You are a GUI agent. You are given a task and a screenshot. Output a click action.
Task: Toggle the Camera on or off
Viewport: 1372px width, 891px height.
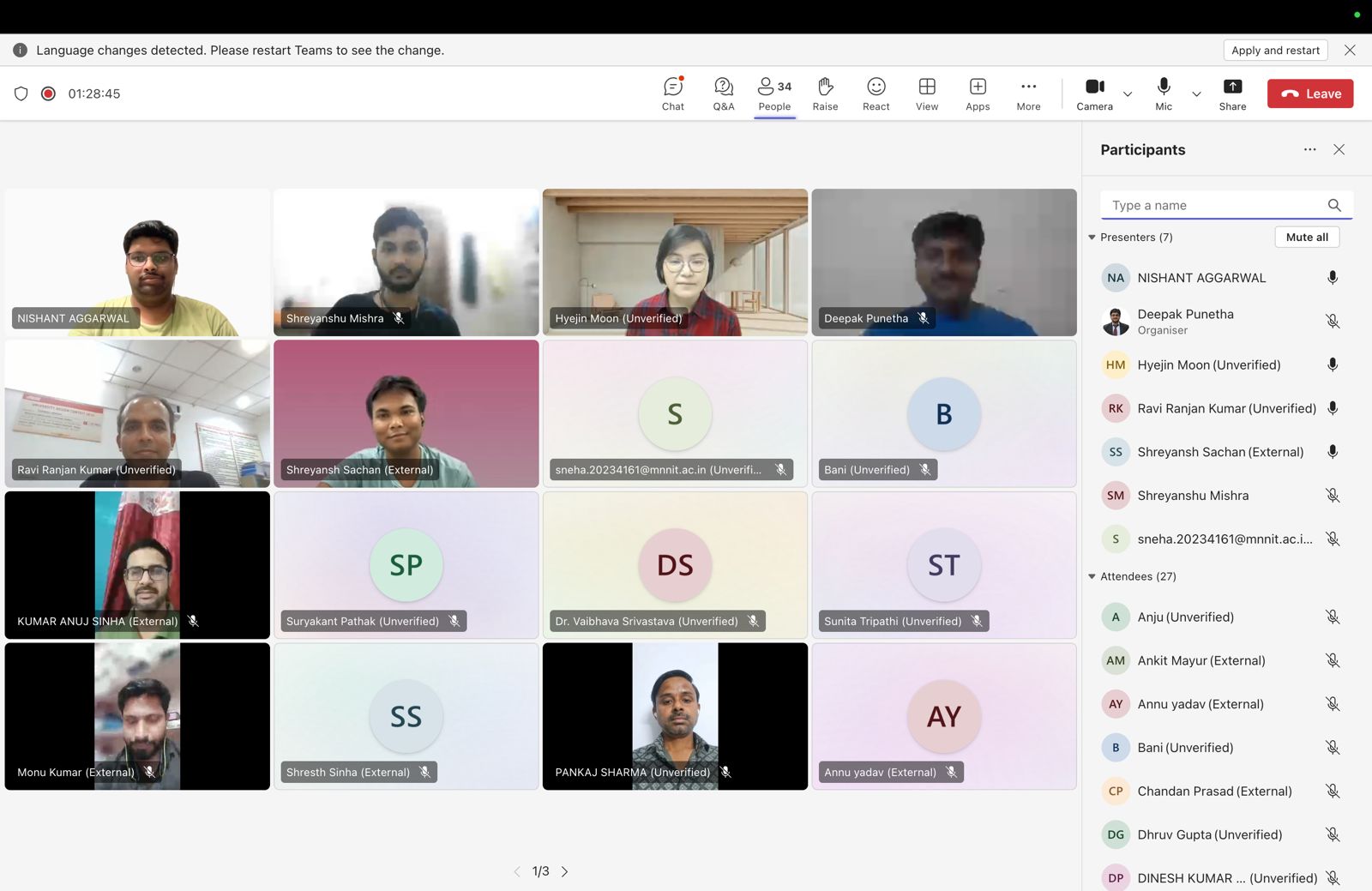tap(1094, 93)
